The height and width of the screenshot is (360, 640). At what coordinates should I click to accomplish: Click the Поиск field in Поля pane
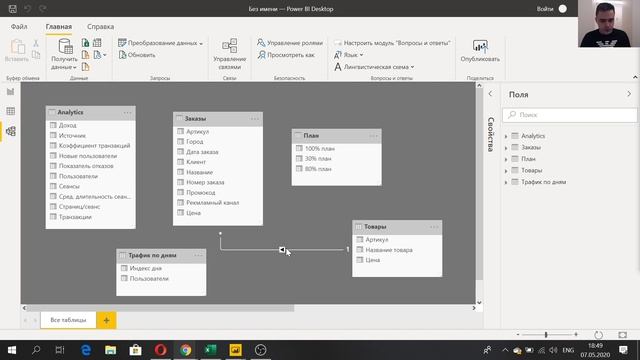click(570, 115)
